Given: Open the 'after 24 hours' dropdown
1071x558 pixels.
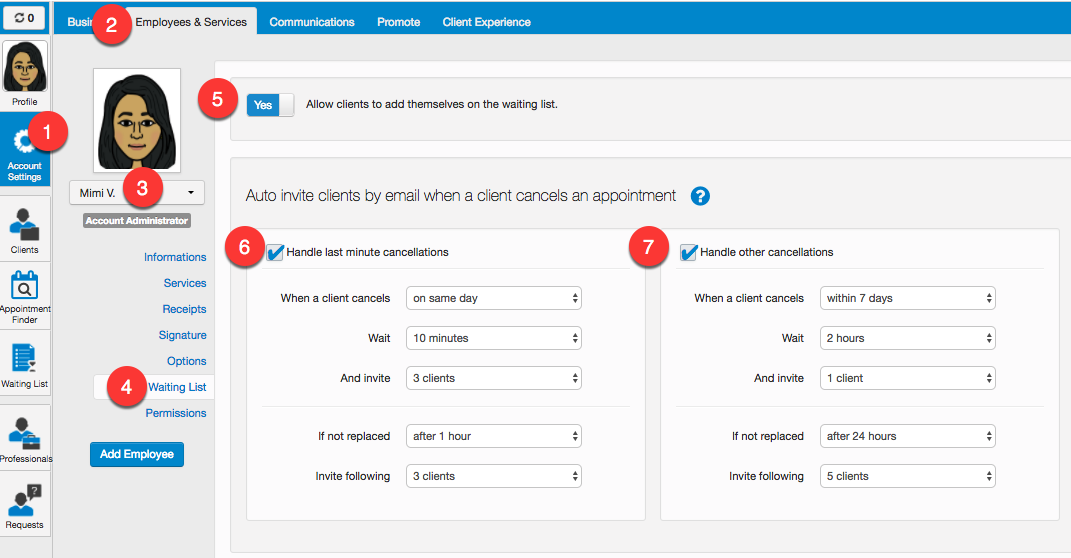Looking at the screenshot, I should tap(908, 436).
